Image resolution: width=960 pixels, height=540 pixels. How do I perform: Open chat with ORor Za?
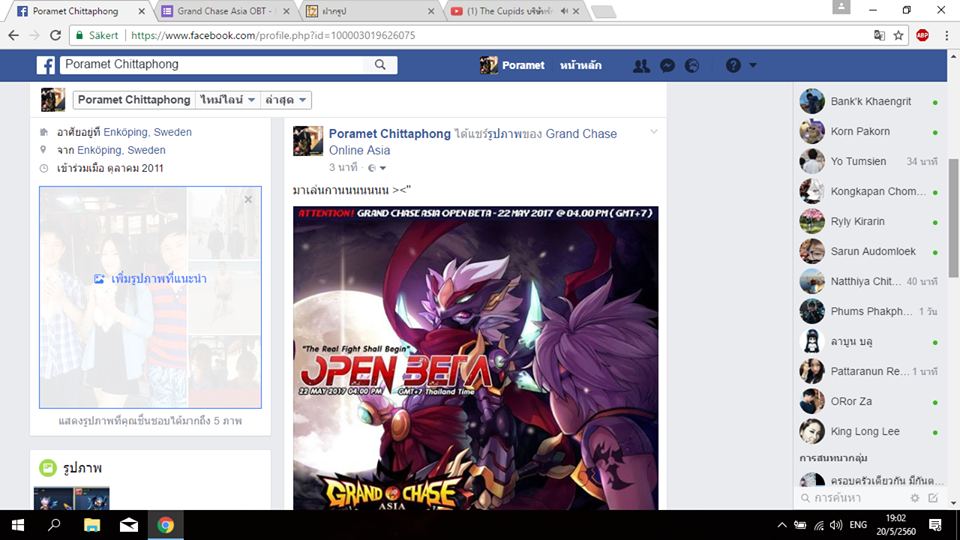(869, 402)
